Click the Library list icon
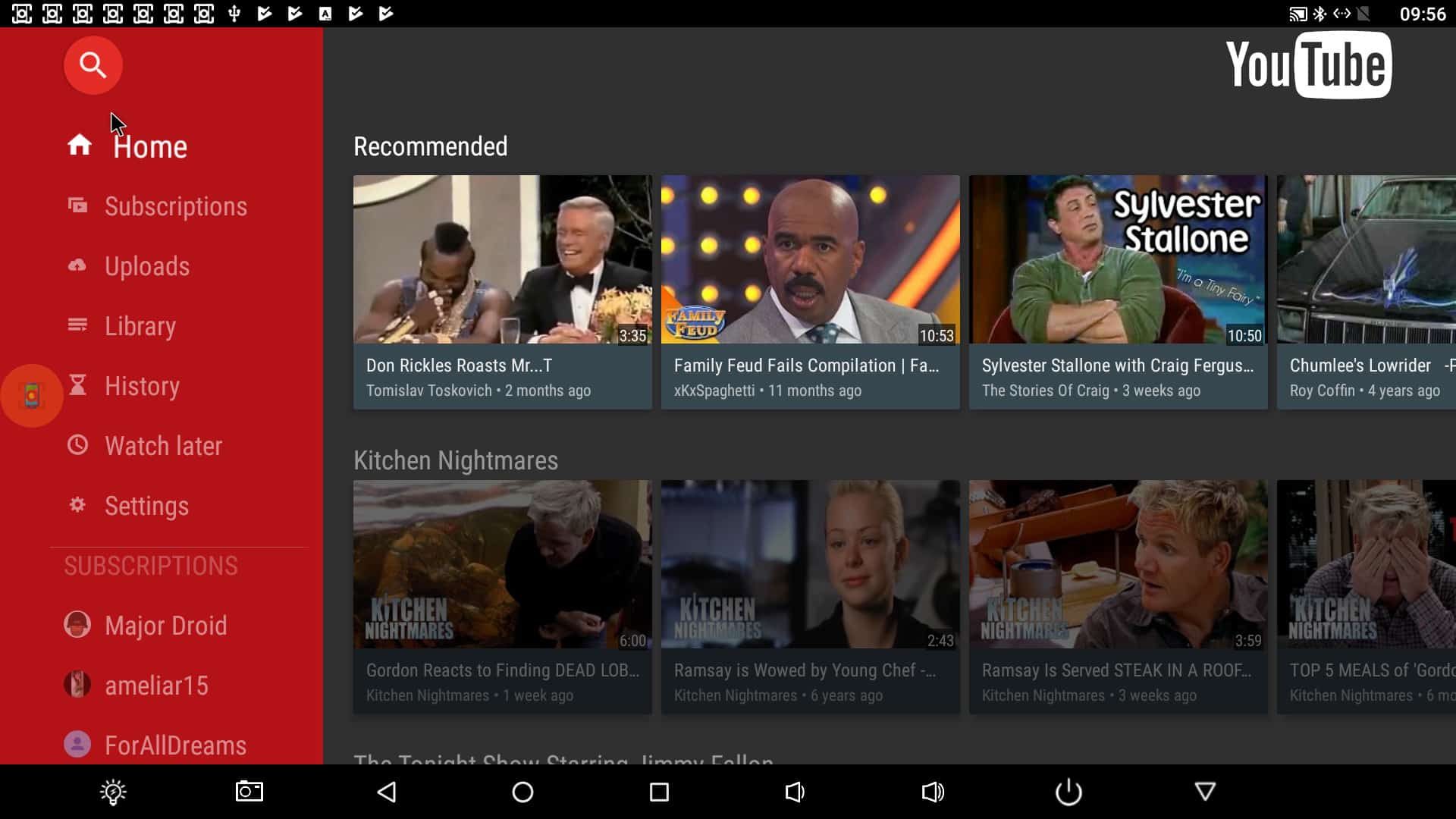This screenshot has width=1456, height=819. tap(77, 325)
